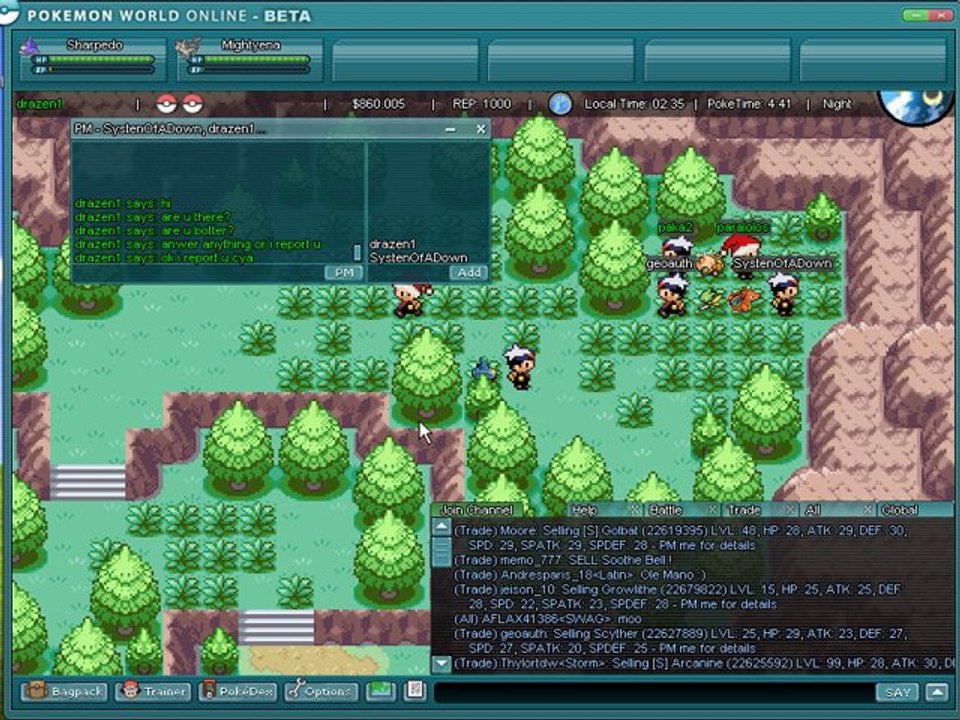Screen dimensions: 960x720
Task: Click 'ok i report u cya' message
Action: [163, 258]
